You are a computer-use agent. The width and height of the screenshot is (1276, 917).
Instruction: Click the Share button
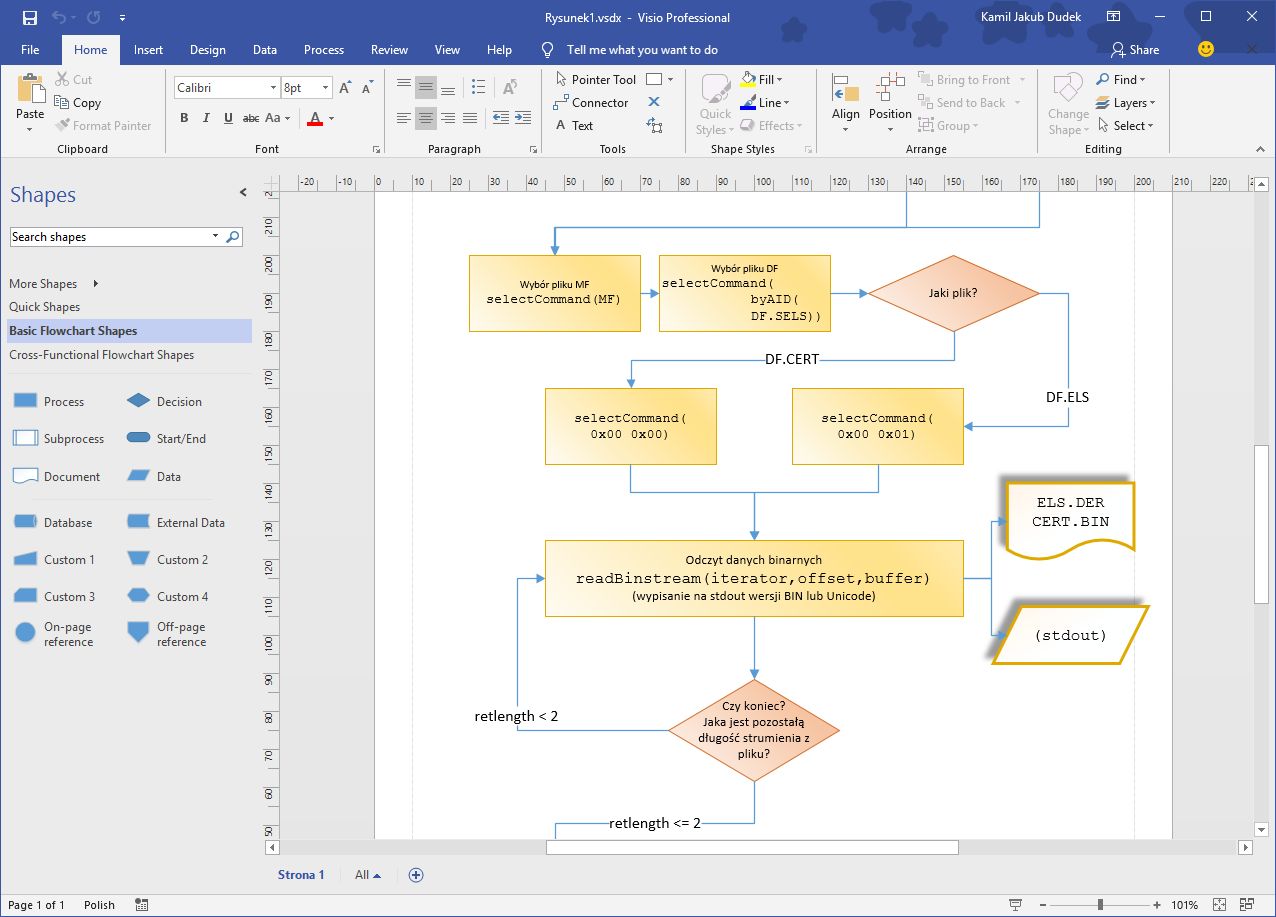point(1135,50)
